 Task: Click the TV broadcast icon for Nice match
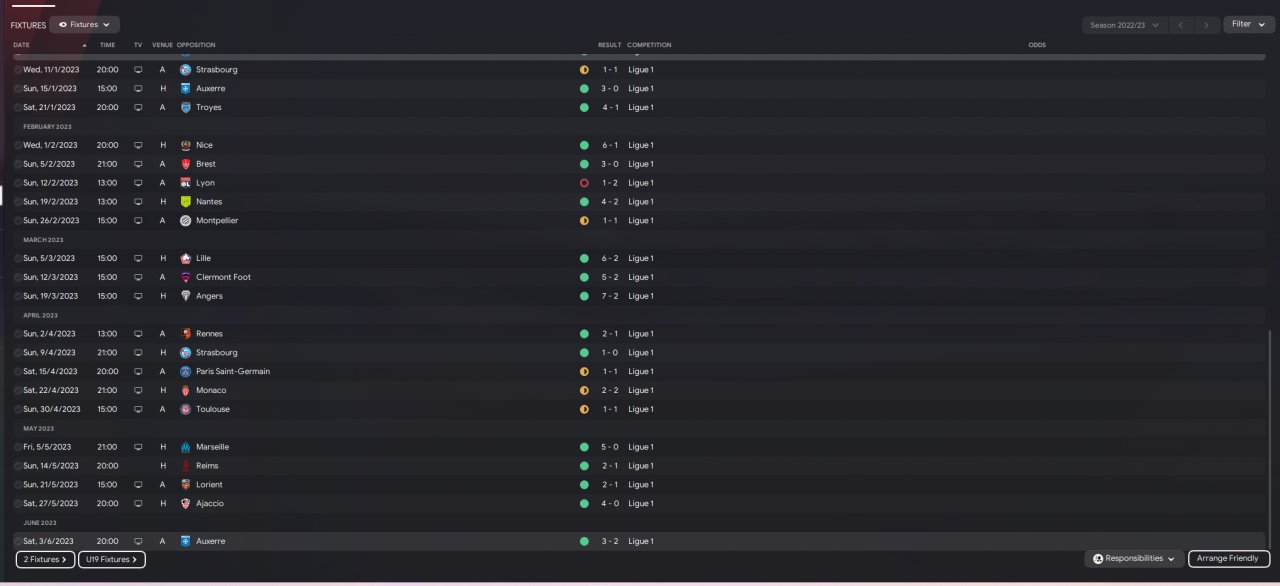point(138,145)
